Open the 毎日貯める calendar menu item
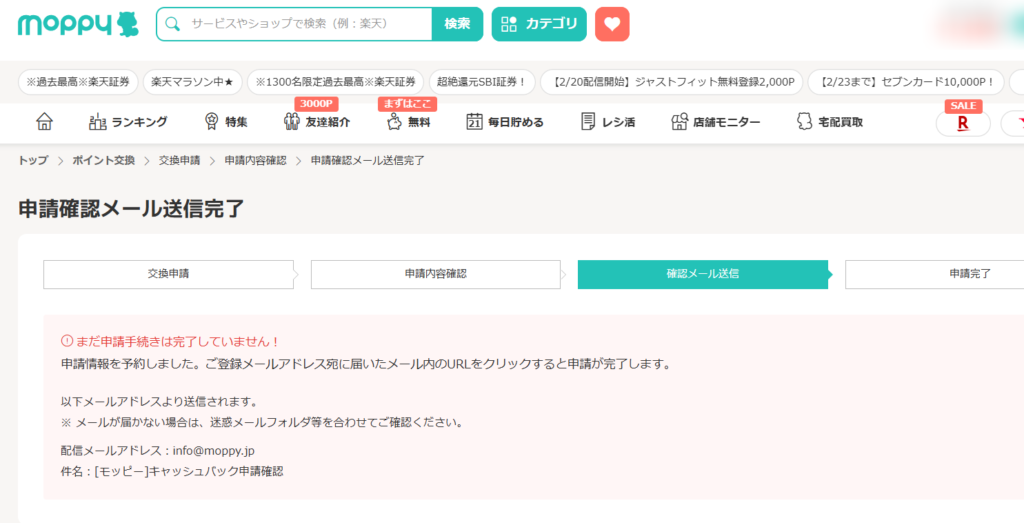1024x523 pixels. 505,121
